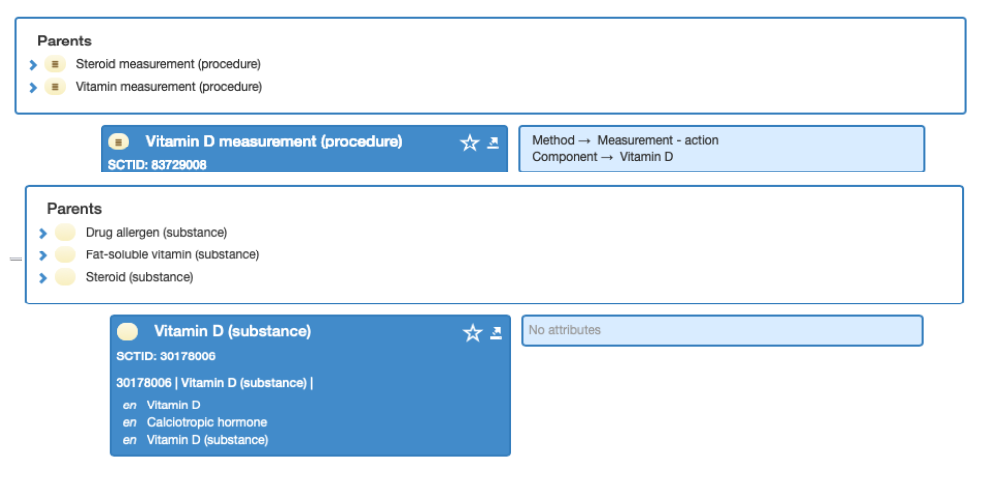Image resolution: width=985 pixels, height=484 pixels.
Task: Click share arrow icon on Vitamin D substance
Action: coord(496,333)
